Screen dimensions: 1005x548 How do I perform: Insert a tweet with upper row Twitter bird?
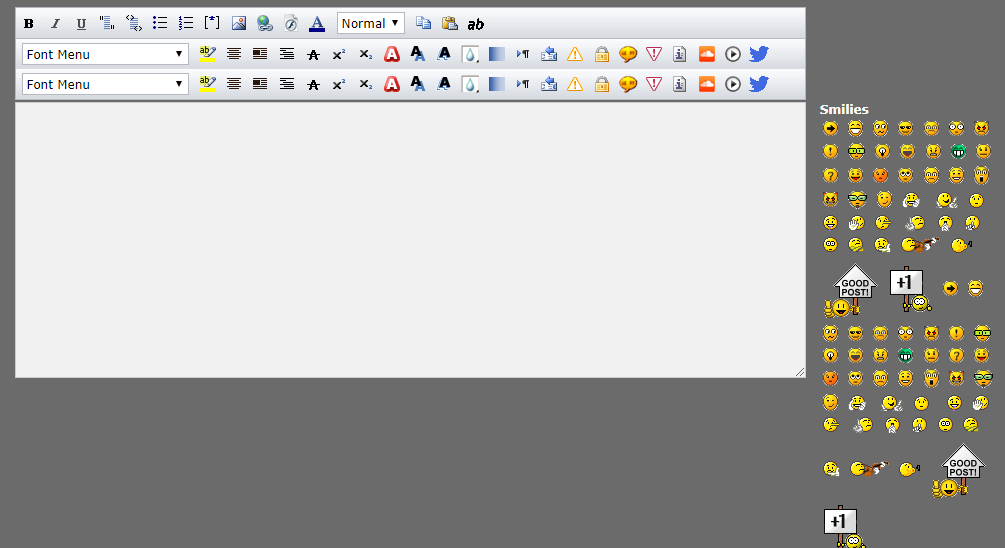point(759,54)
